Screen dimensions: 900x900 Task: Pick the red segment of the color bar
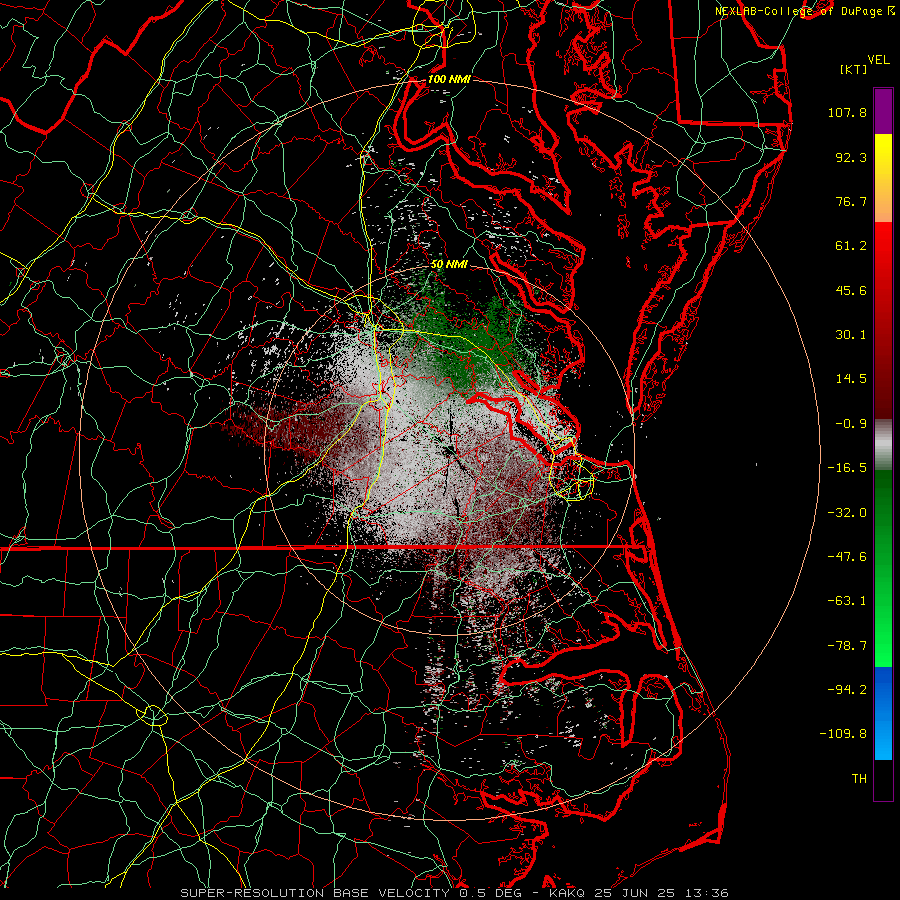click(x=883, y=320)
